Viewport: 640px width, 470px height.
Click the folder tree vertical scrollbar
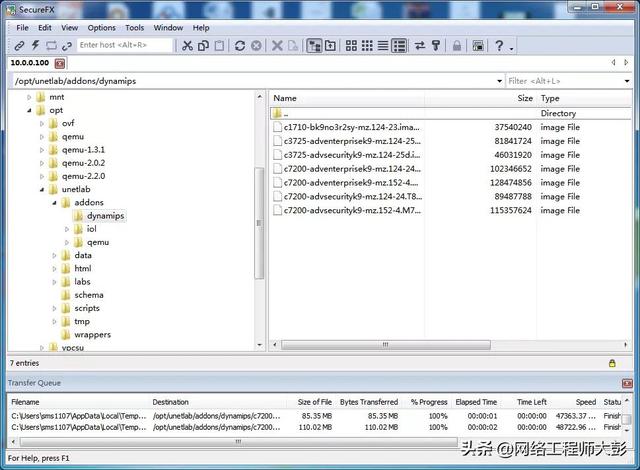[259, 223]
